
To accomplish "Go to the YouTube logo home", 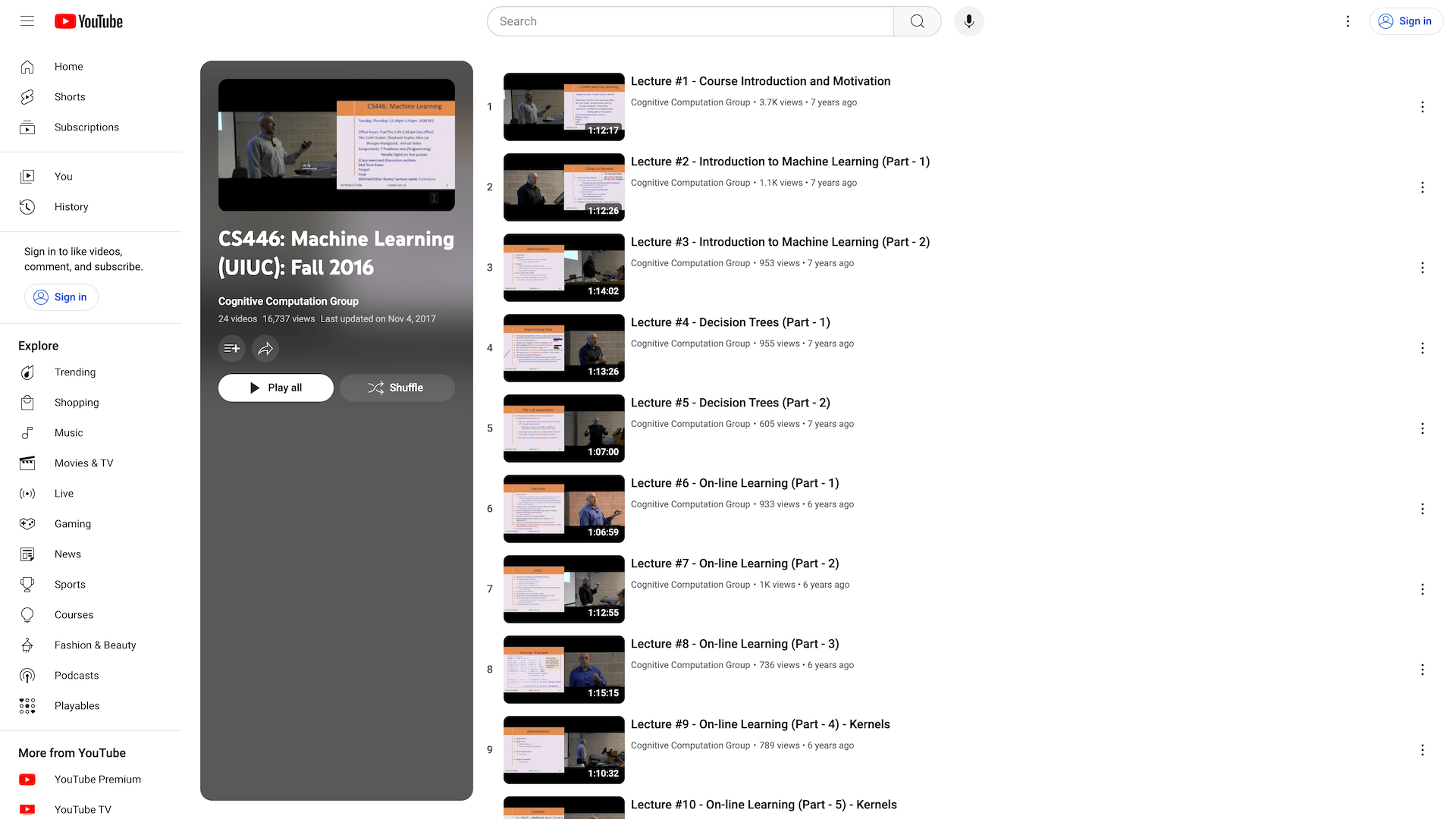I will click(89, 21).
